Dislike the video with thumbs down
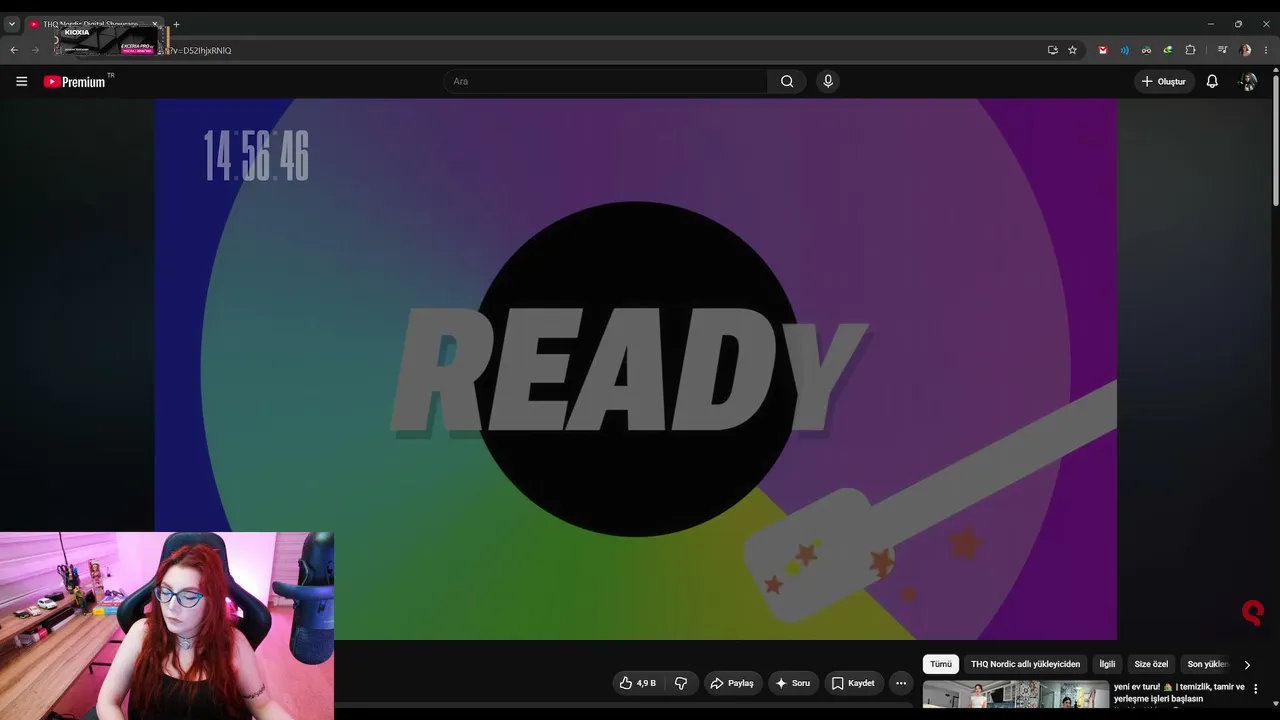Screen dimensions: 1280x720 point(681,683)
